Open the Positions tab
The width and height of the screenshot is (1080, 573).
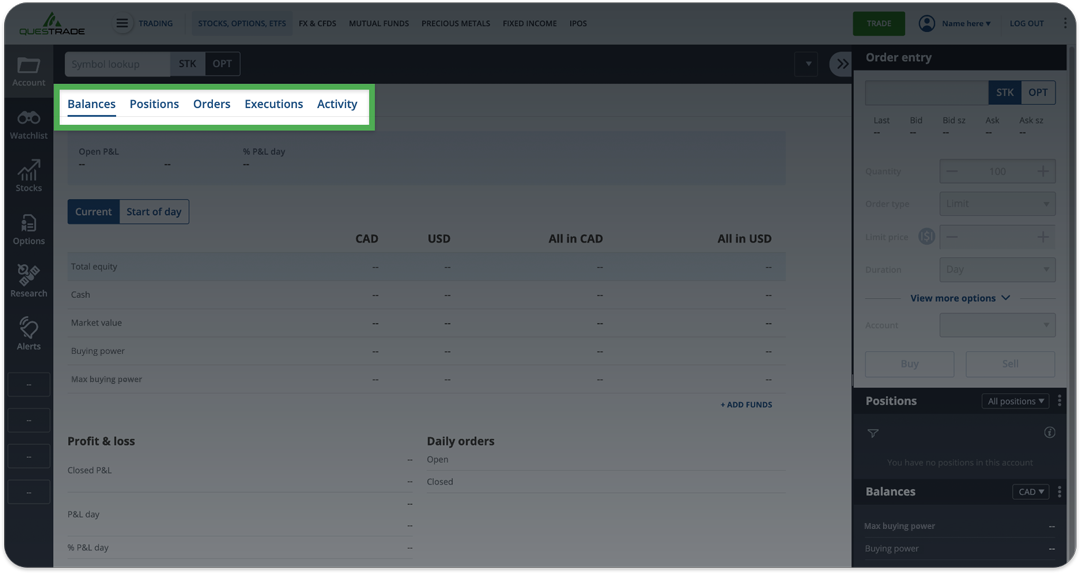click(154, 104)
